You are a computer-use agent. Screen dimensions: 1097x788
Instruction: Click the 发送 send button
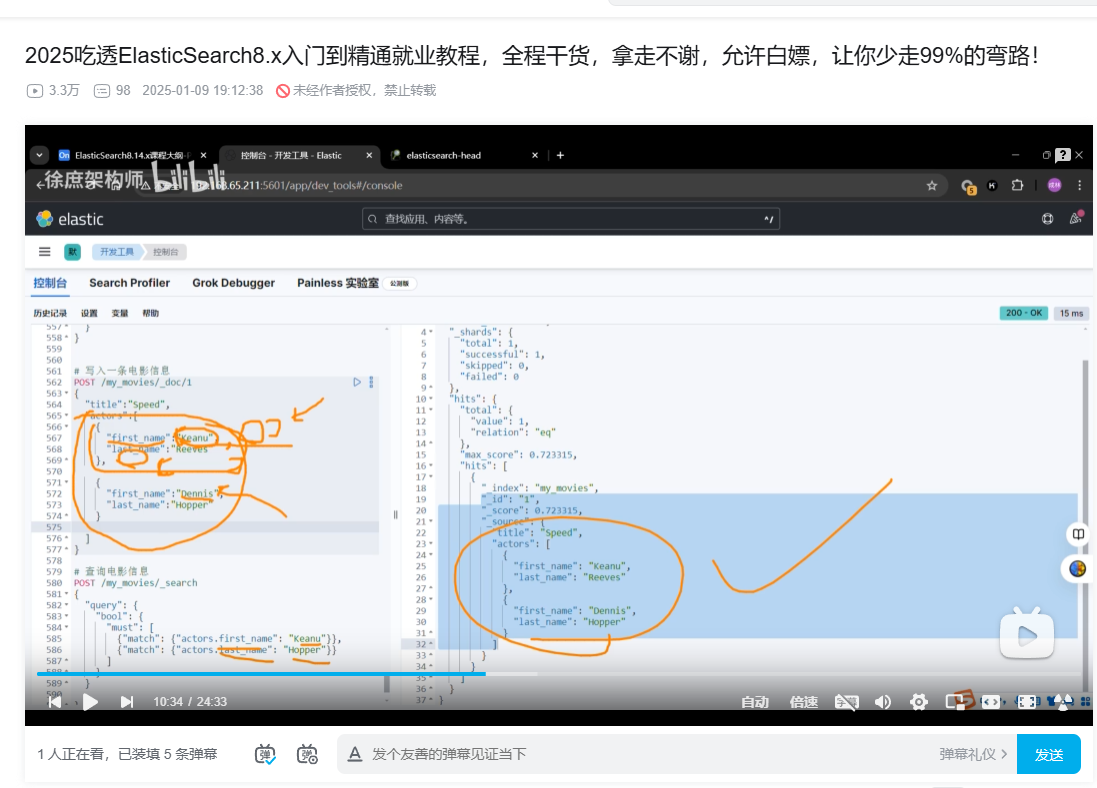pos(1048,754)
